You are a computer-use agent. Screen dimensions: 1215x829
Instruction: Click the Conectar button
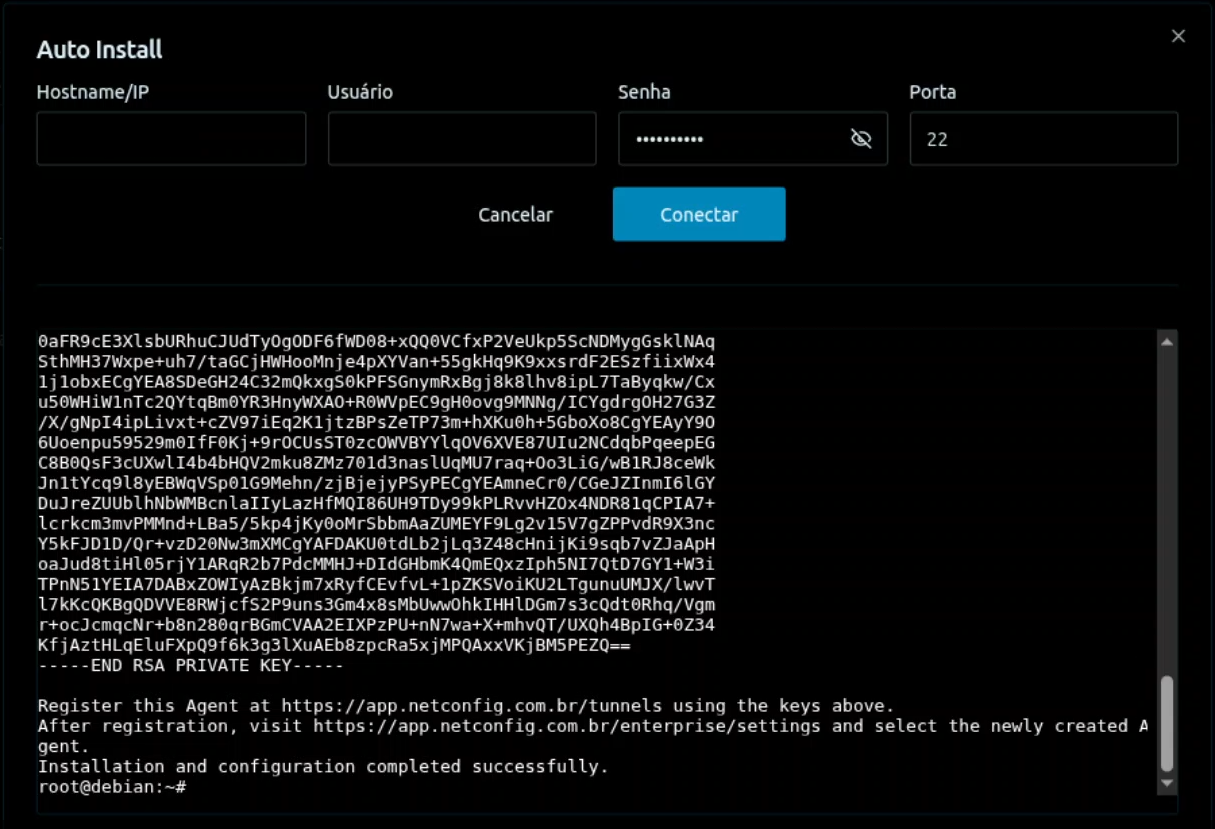click(x=698, y=214)
